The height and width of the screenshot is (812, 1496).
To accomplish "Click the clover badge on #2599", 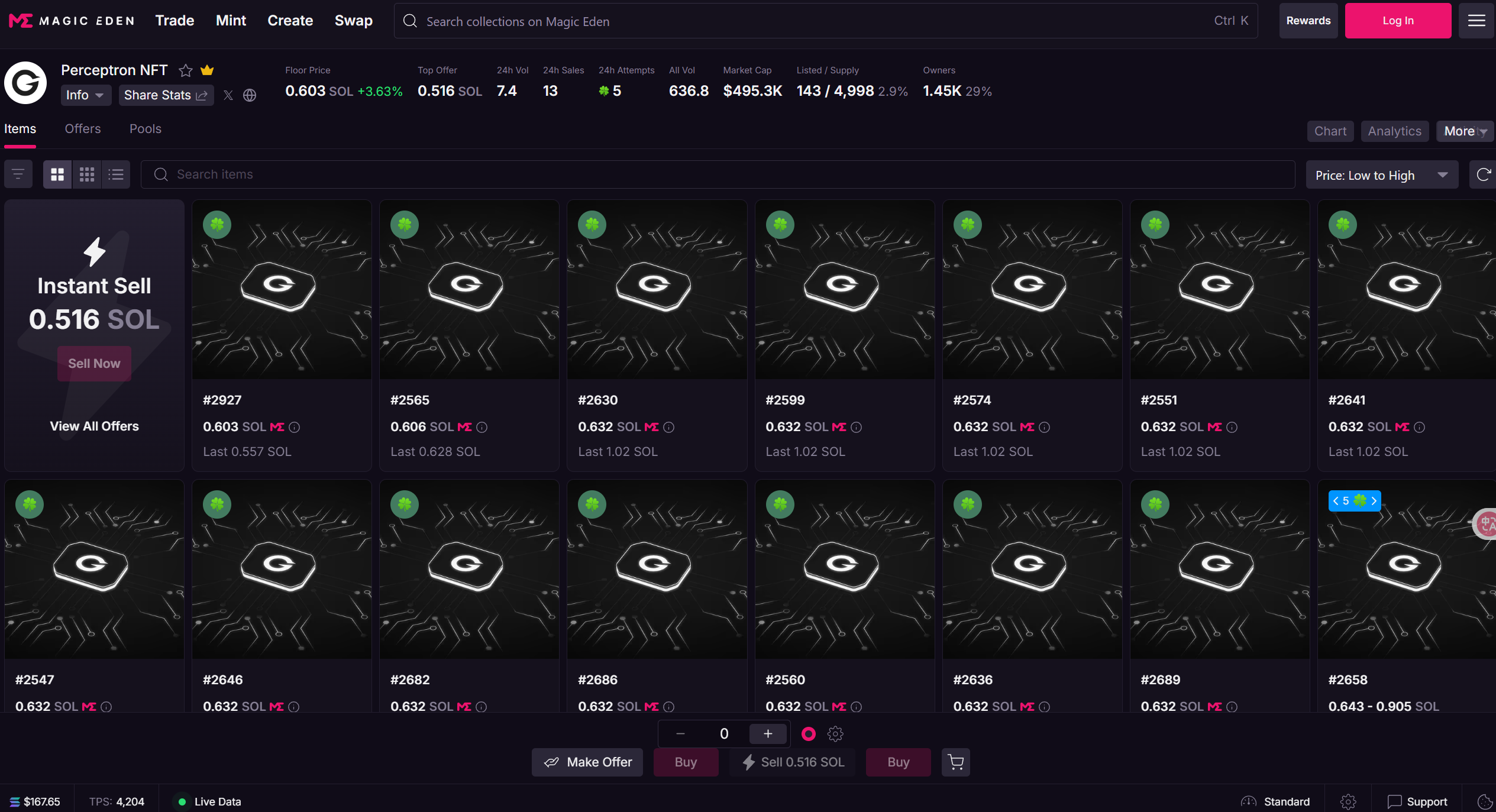I will pyautogui.click(x=780, y=225).
